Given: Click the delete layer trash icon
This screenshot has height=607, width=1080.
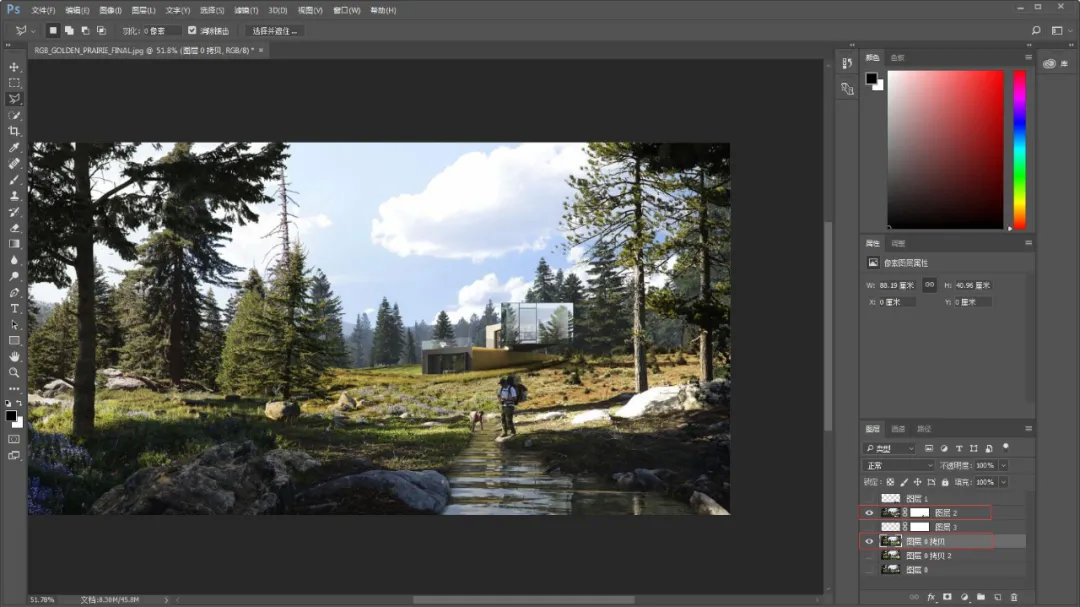Looking at the screenshot, I should tap(1014, 597).
